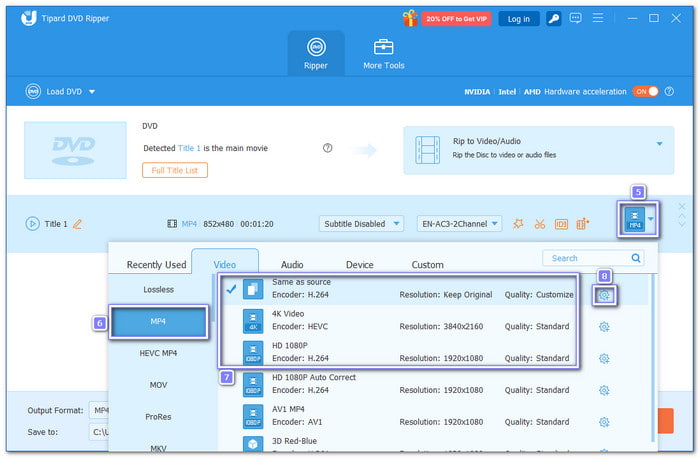Click the MP4 output format icon
This screenshot has width=700, height=458.
coord(634,219)
